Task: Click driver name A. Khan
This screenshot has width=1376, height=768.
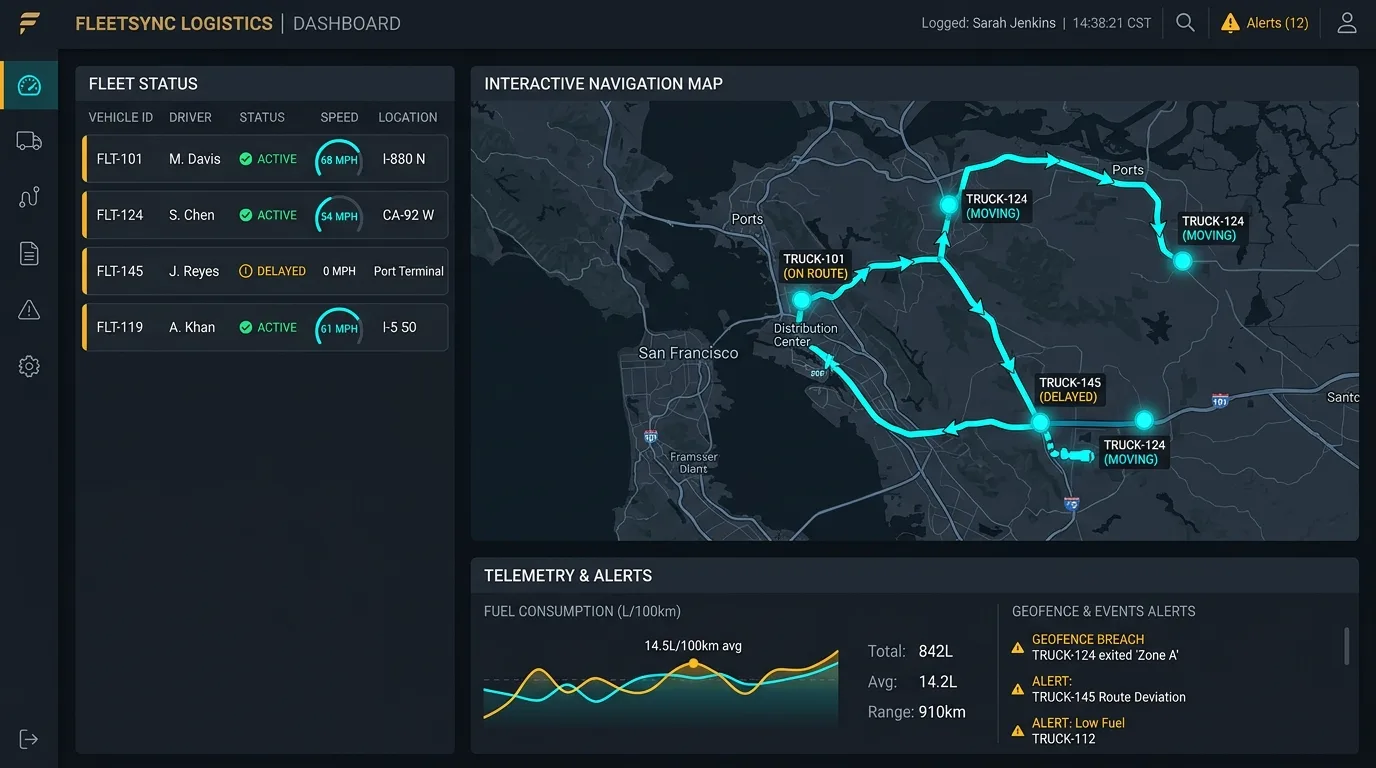Action: 192,327
